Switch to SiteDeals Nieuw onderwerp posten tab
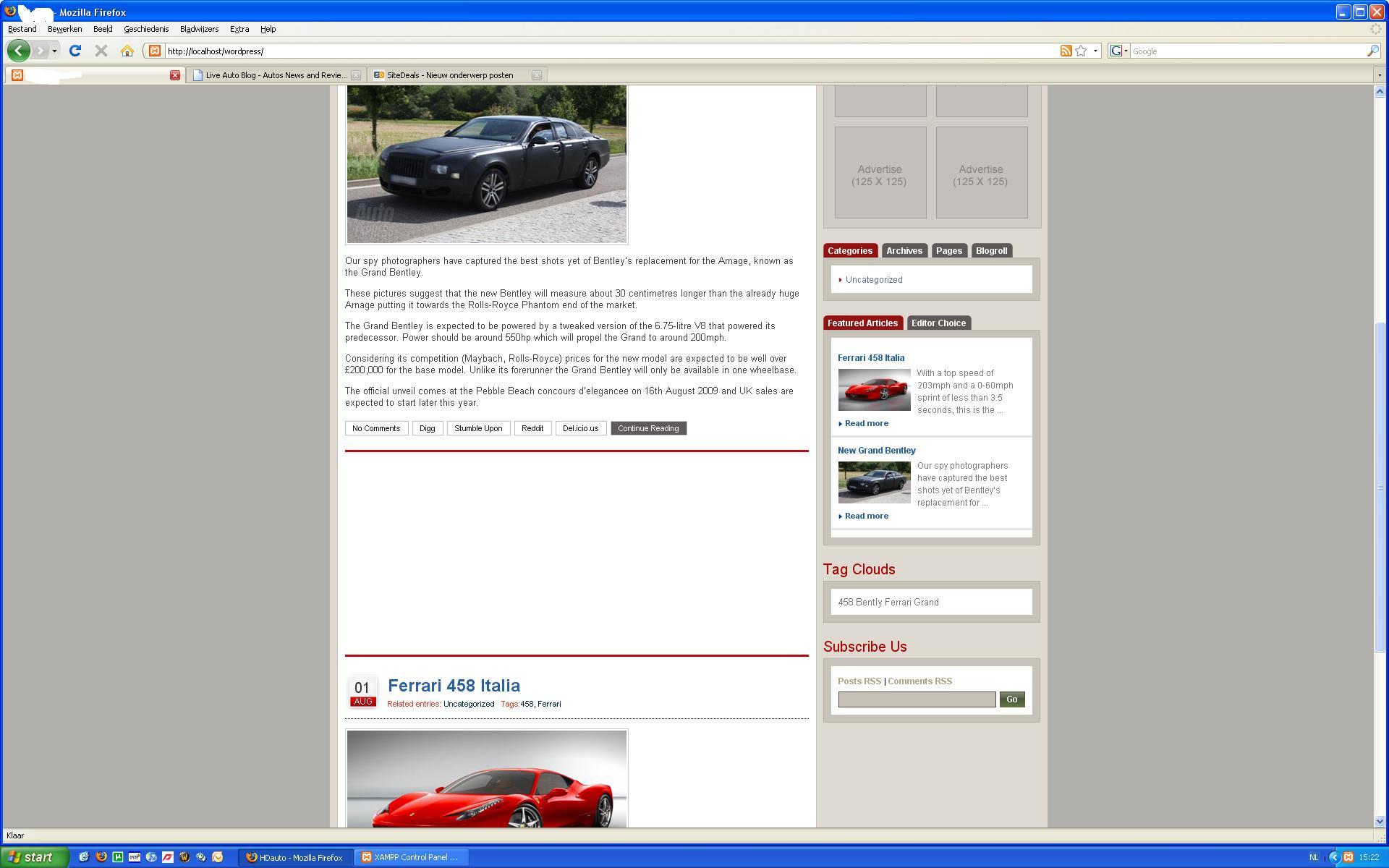 (456, 75)
